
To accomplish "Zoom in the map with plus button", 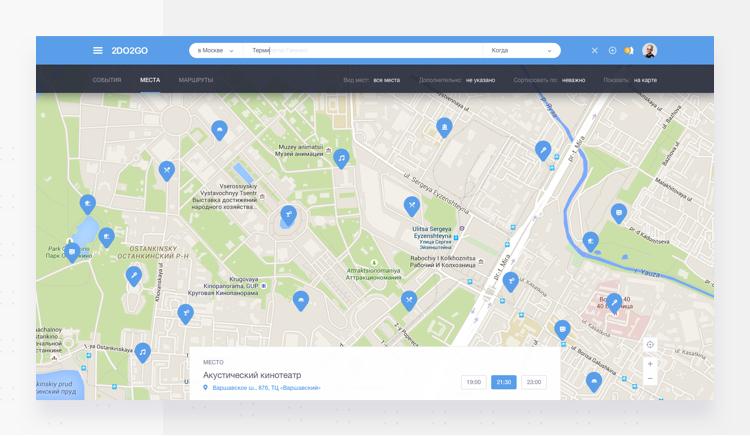I will coord(650,364).
